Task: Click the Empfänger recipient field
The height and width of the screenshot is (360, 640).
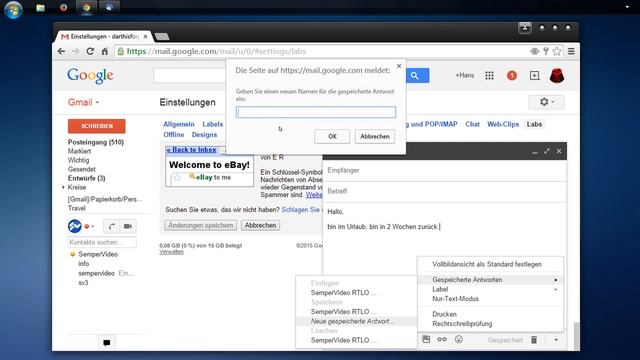Action: pos(444,170)
